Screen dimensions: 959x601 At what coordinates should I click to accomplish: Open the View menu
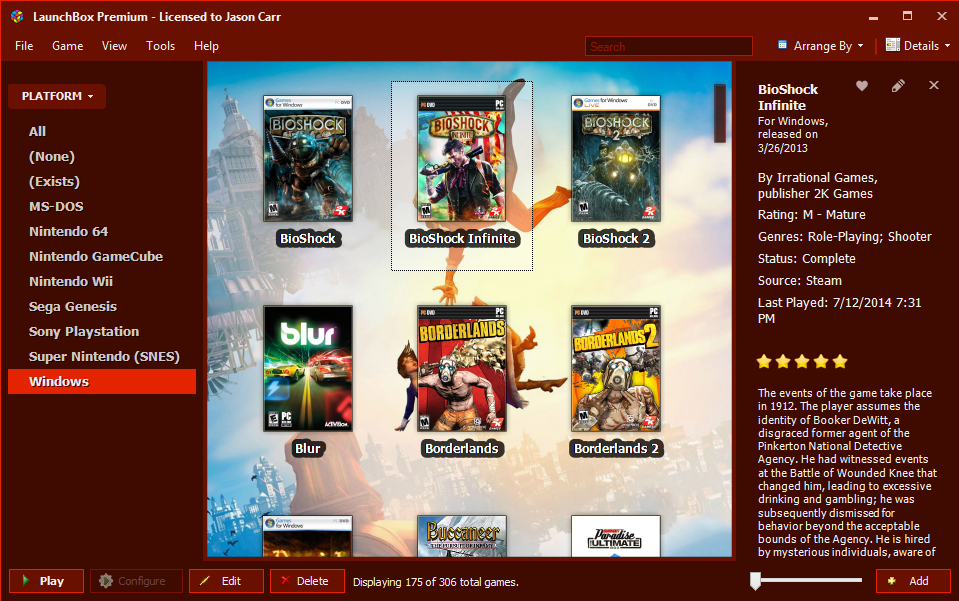pos(114,46)
